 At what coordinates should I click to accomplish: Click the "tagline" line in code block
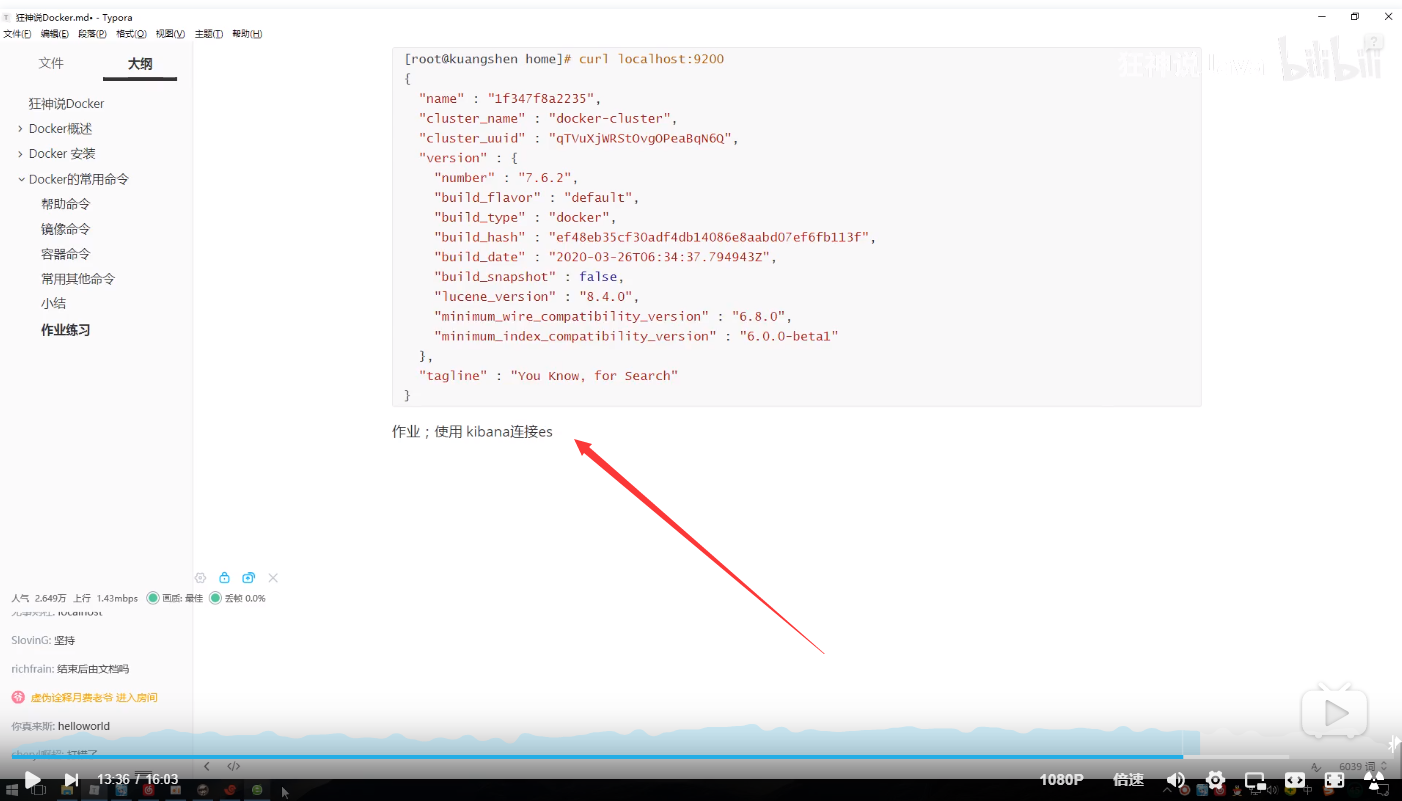tap(548, 376)
